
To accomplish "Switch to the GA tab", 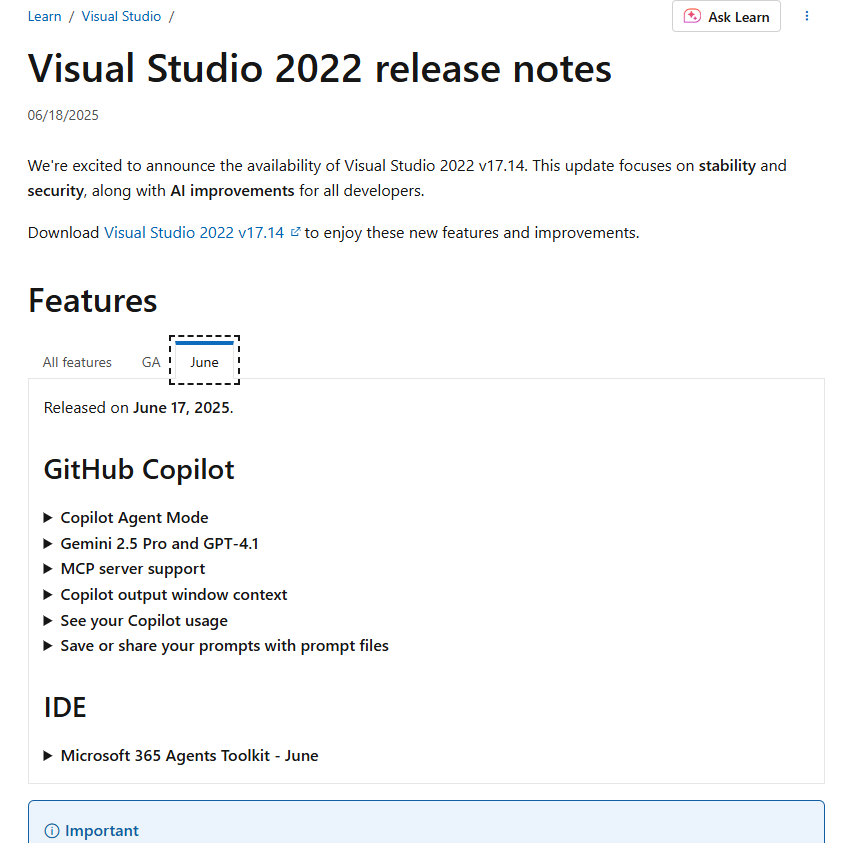I will pos(151,362).
